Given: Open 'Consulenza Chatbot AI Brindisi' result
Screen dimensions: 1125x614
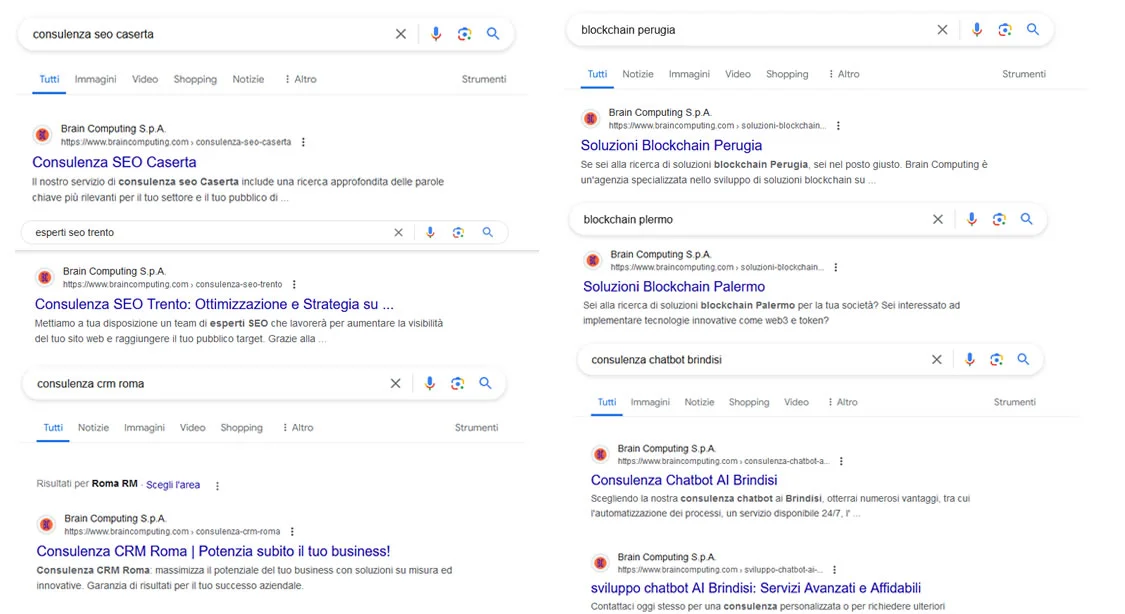Looking at the screenshot, I should click(x=684, y=480).
